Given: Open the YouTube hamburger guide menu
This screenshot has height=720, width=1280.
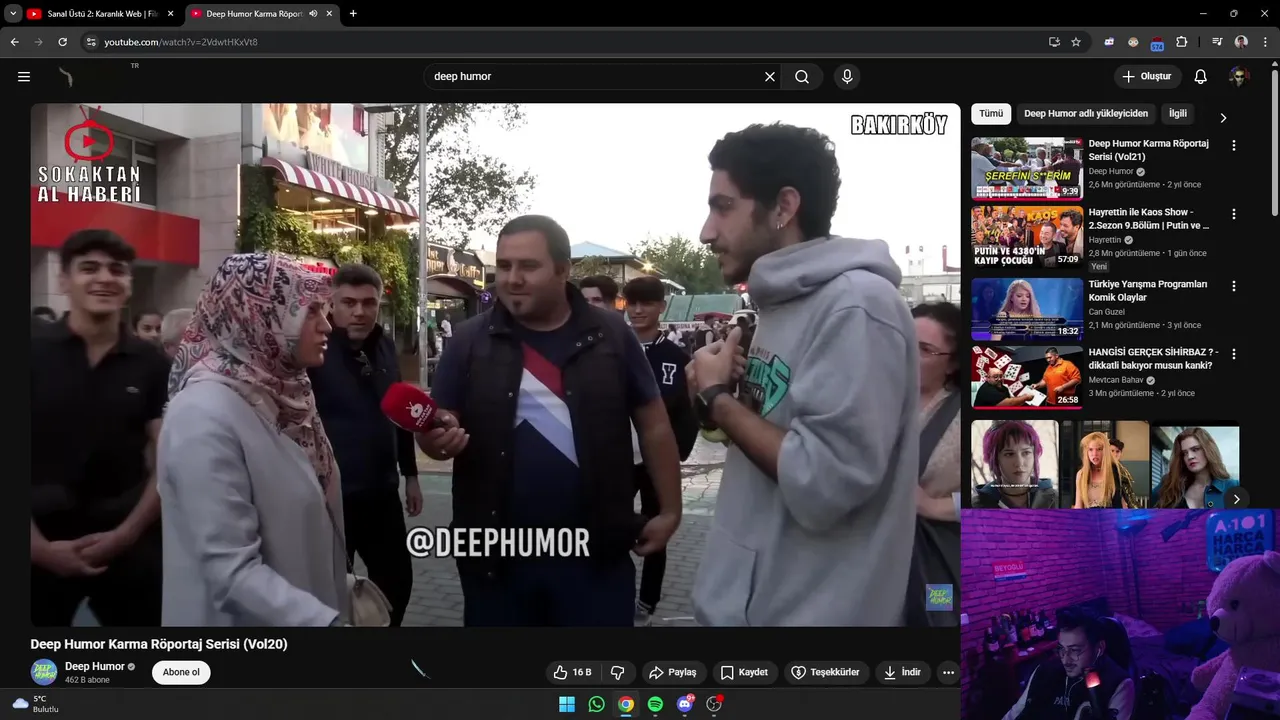Looking at the screenshot, I should pos(24,77).
